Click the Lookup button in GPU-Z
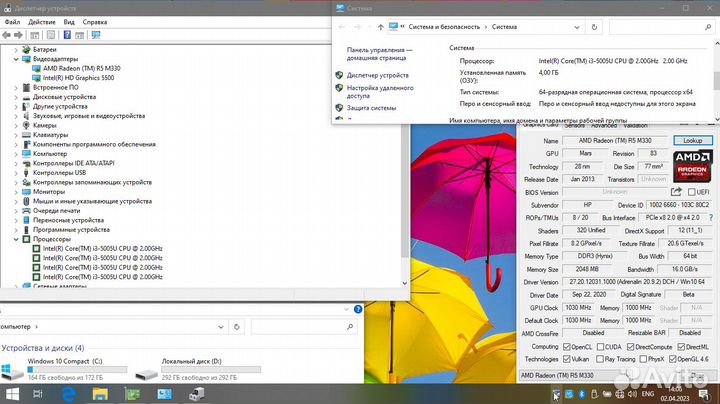The width and height of the screenshot is (720, 404). pyautogui.click(x=693, y=140)
